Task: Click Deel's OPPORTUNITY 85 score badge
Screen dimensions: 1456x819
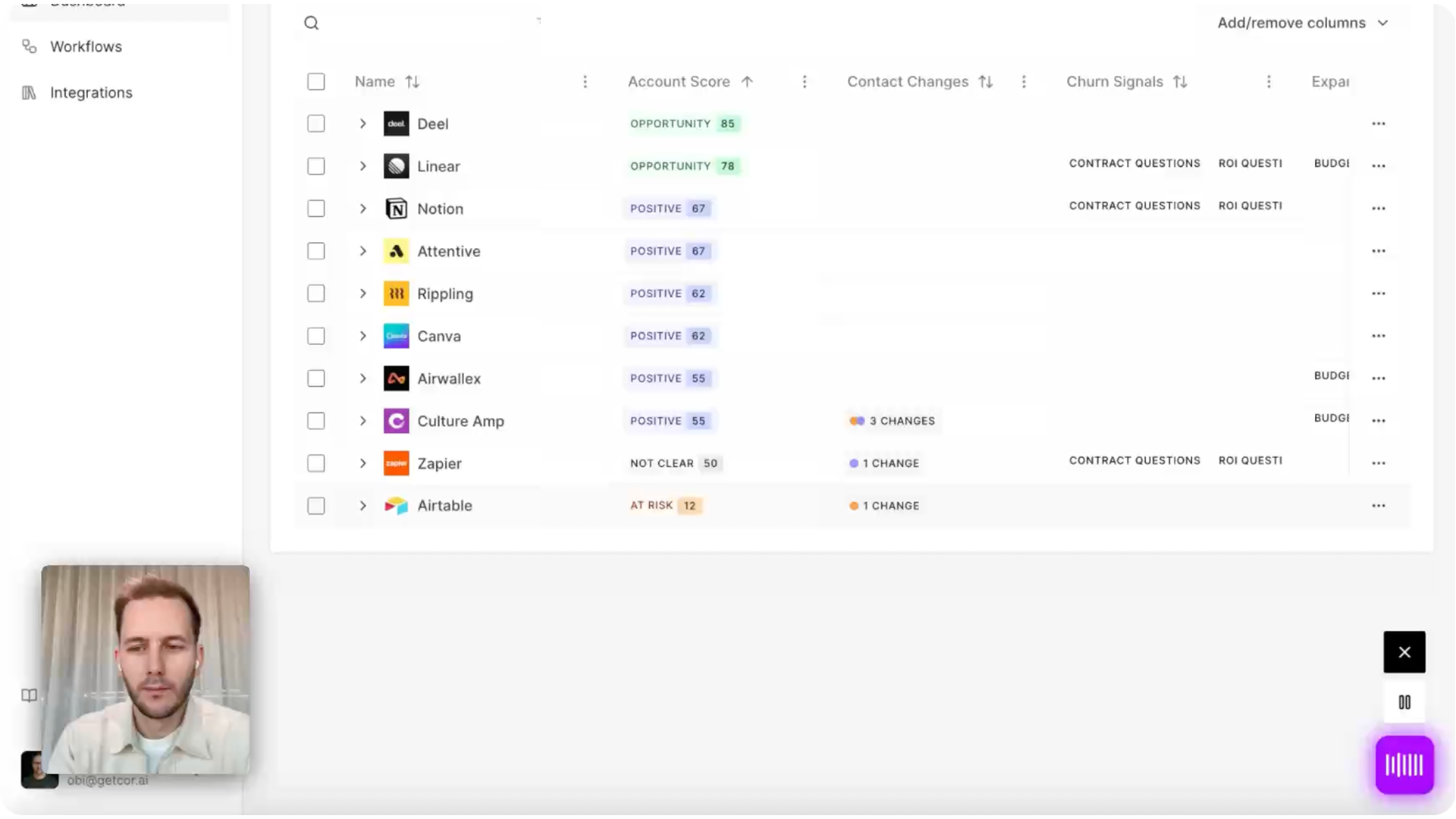Action: coord(684,124)
